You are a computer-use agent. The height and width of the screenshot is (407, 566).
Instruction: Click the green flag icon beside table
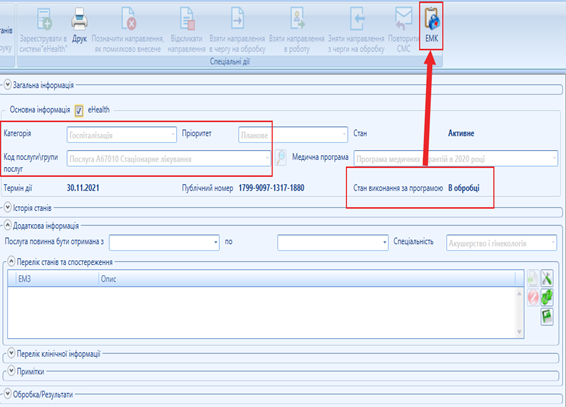[x=547, y=317]
